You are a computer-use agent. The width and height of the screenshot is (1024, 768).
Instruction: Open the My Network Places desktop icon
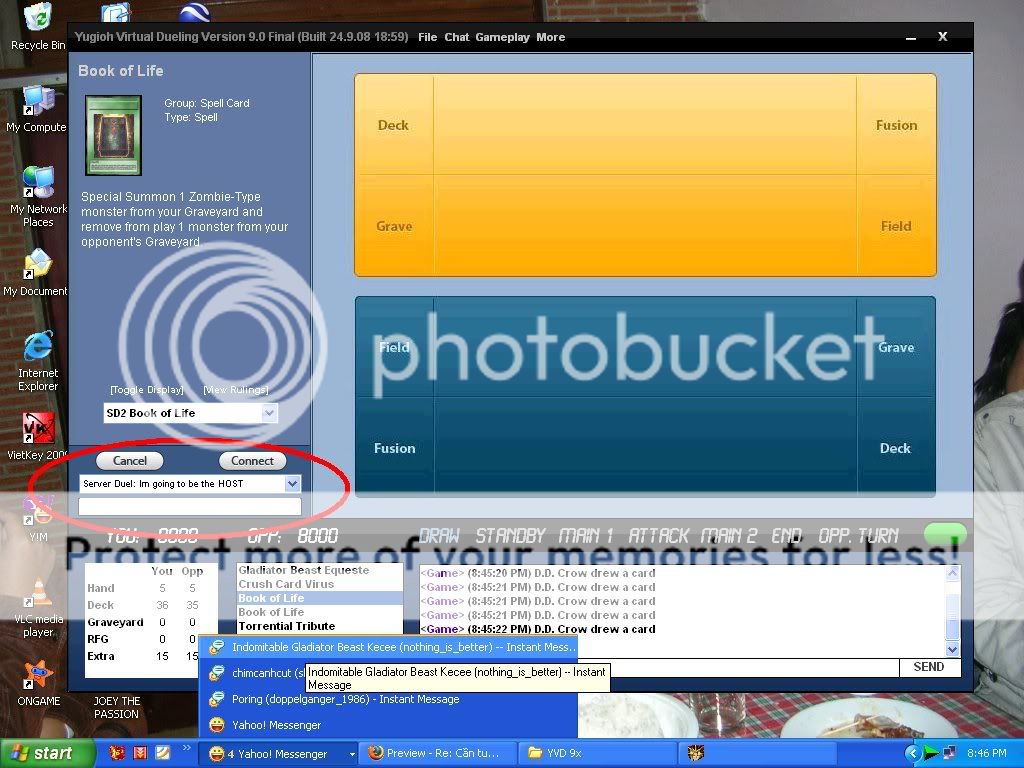[x=38, y=196]
